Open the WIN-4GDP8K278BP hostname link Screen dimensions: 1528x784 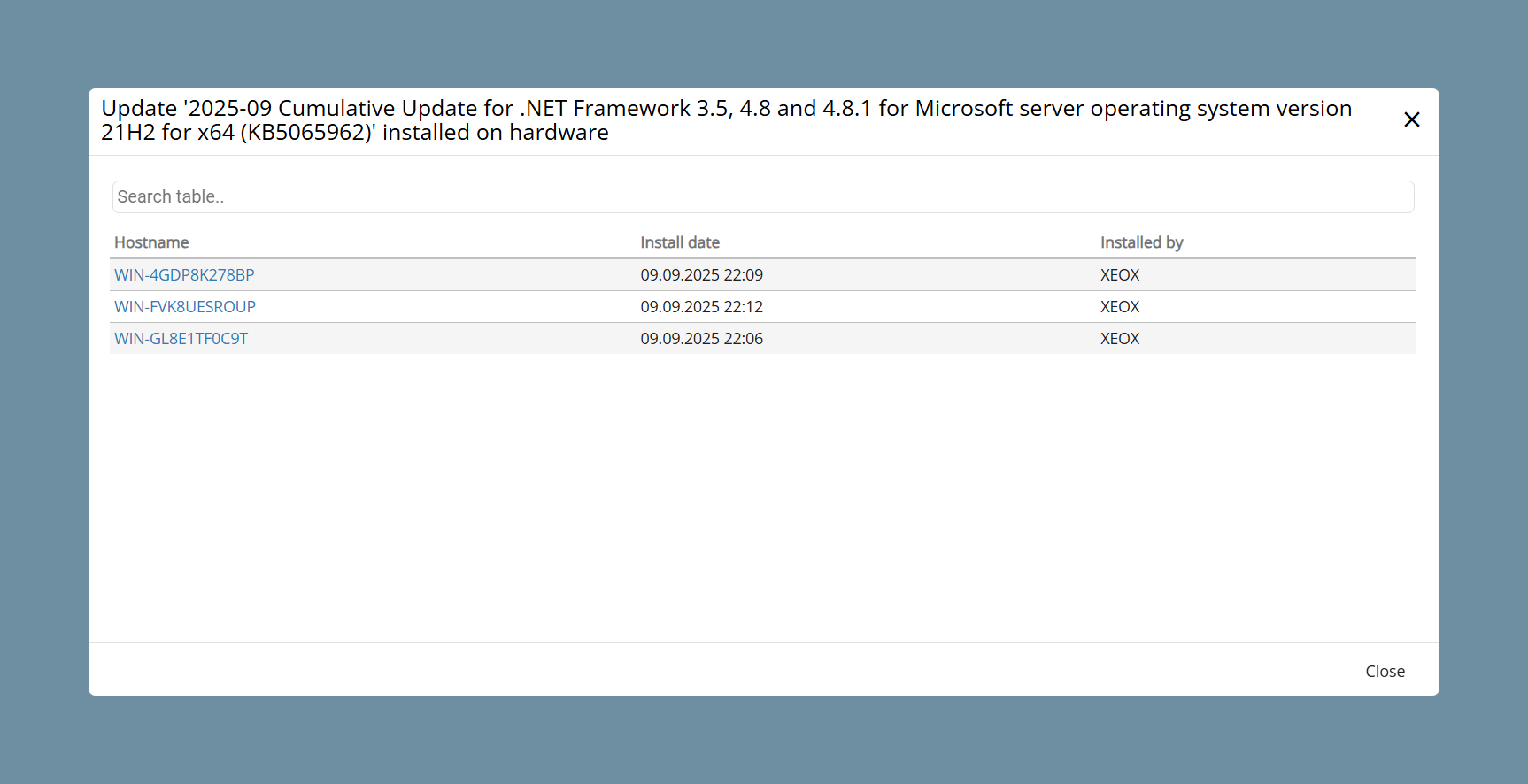184,275
